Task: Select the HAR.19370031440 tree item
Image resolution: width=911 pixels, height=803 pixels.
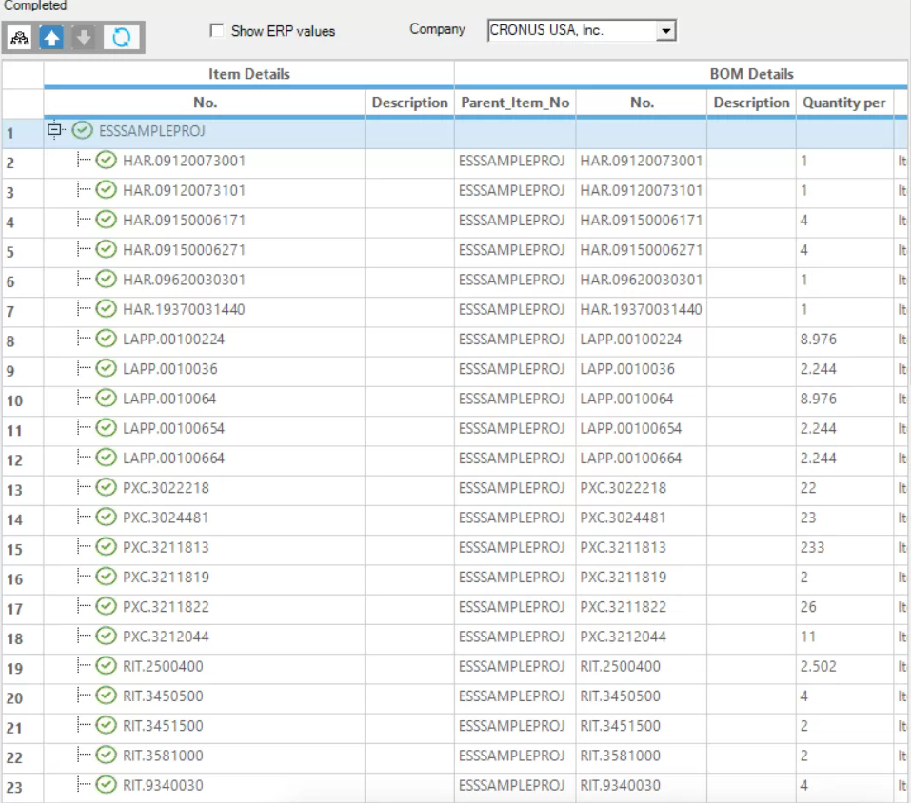Action: [x=184, y=310]
